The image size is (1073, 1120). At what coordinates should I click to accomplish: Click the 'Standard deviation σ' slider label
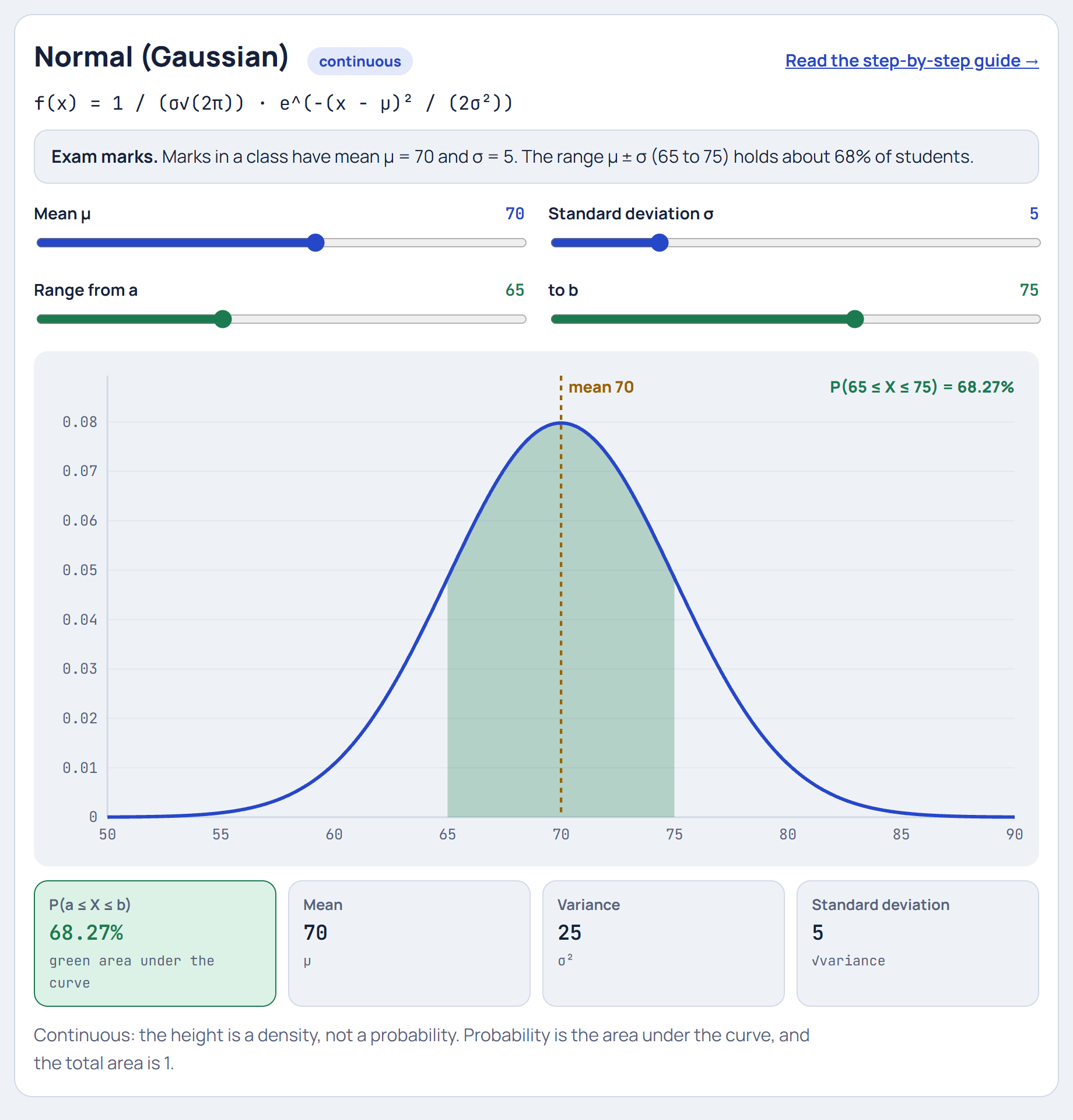[631, 213]
